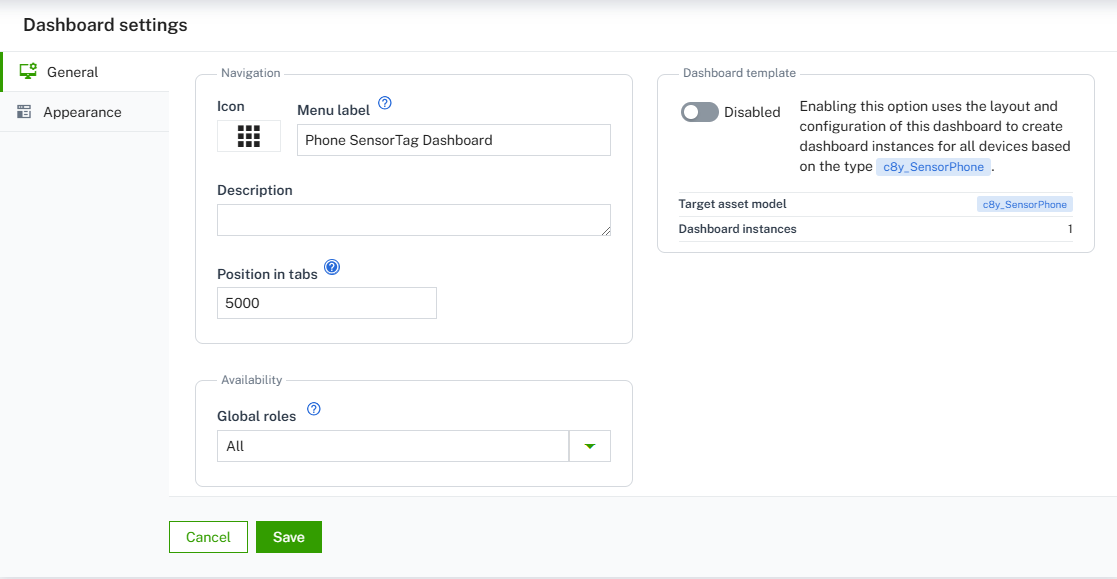Open the Global roles combo box showing All
The width and height of the screenshot is (1117, 579).
392,446
